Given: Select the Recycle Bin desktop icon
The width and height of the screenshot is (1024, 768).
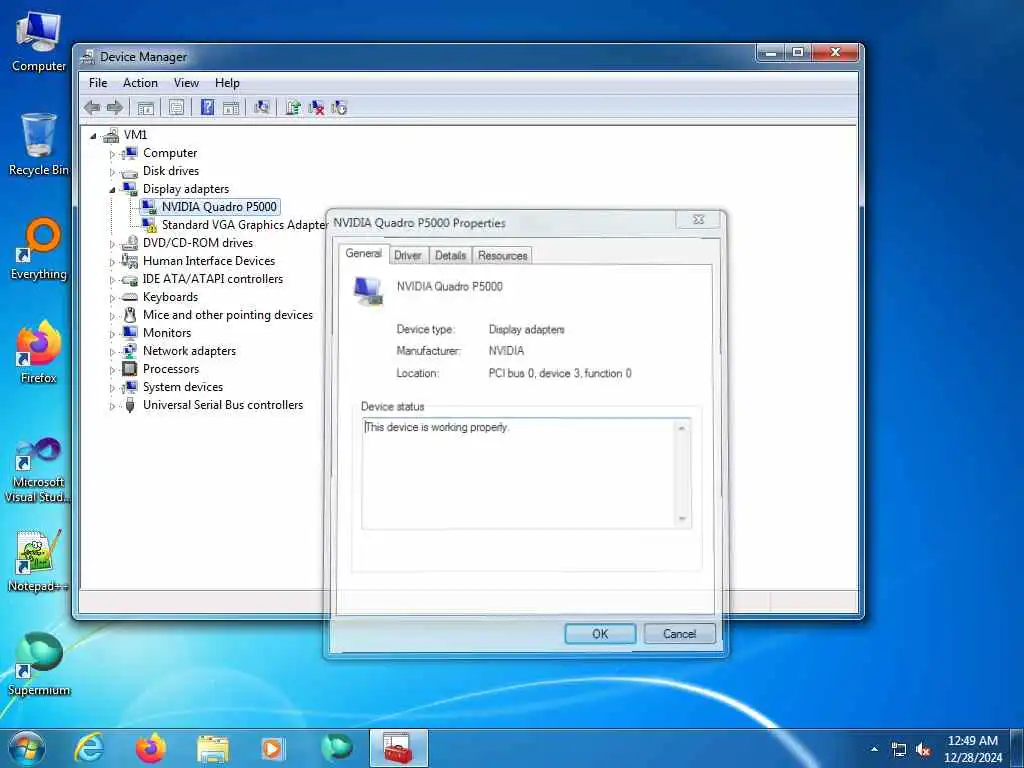Looking at the screenshot, I should (39, 144).
